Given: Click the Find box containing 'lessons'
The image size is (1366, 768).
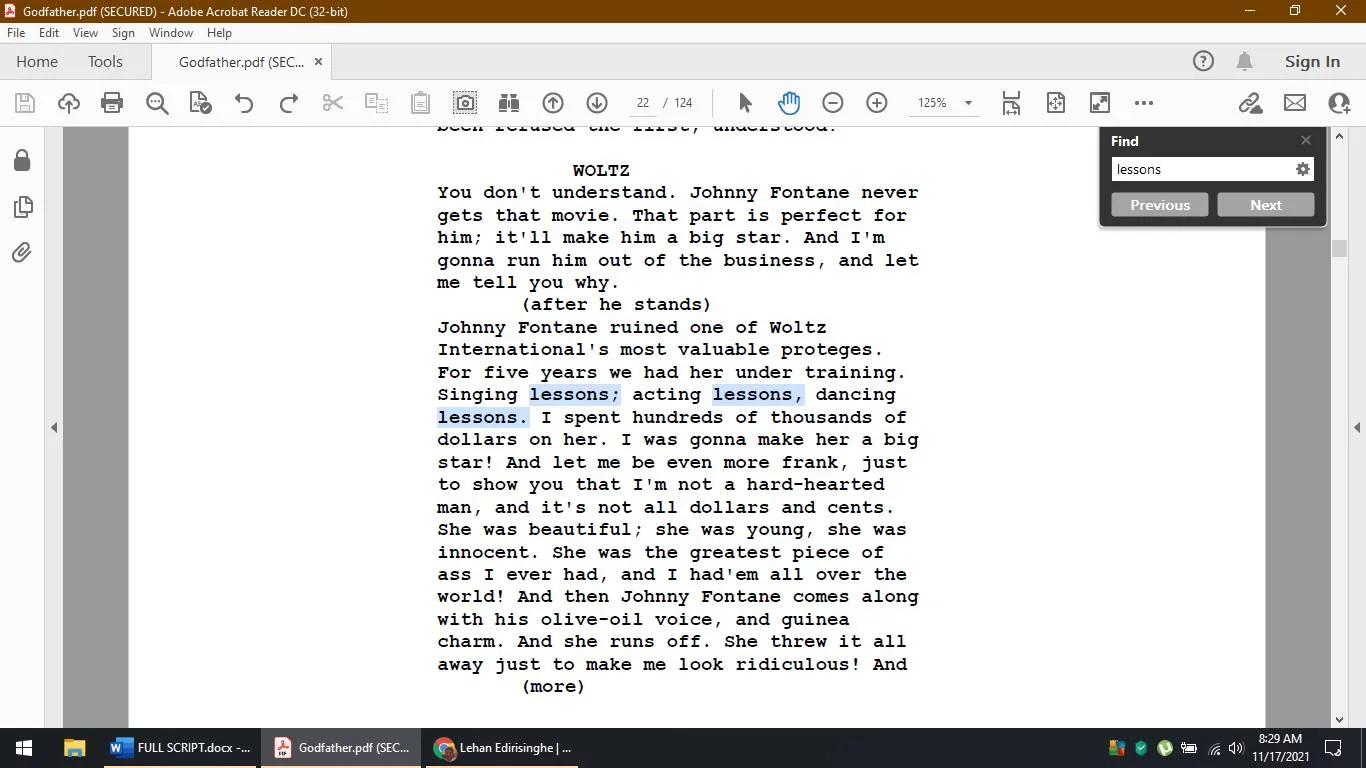Looking at the screenshot, I should 1201,170.
